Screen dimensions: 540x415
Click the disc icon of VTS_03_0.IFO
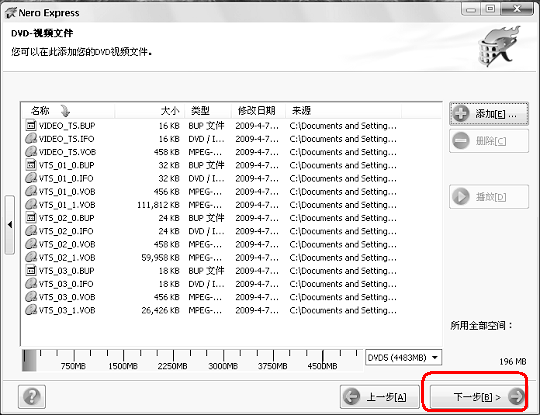31,284
